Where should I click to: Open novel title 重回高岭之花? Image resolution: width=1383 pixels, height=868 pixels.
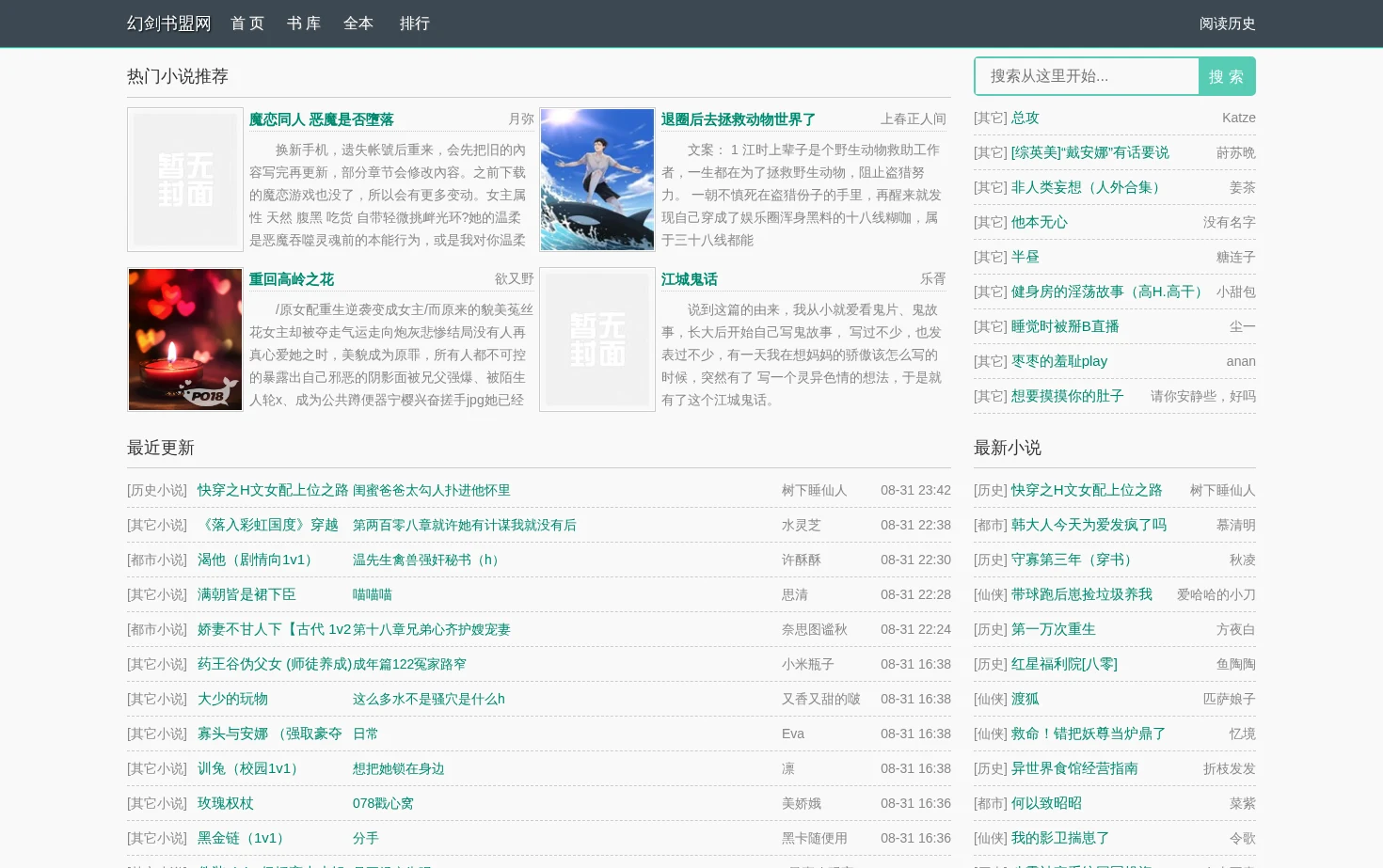292,279
